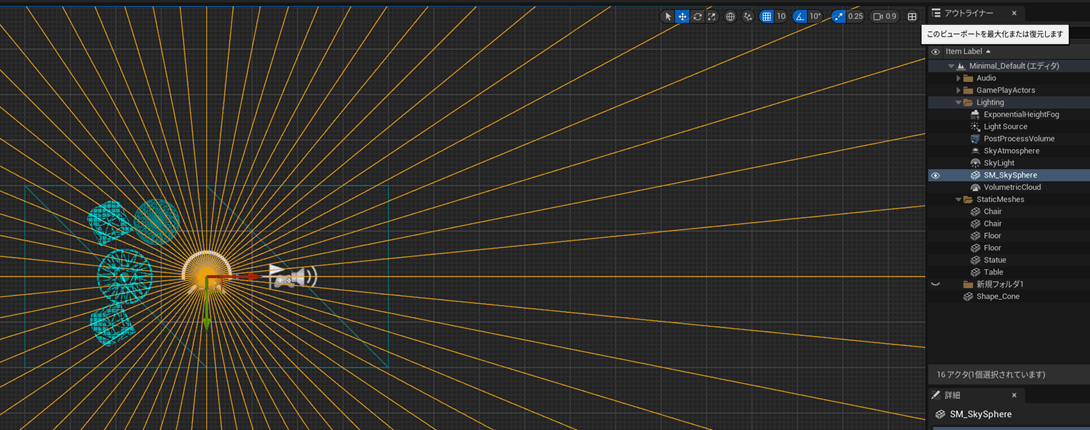Screen dimensions: 1090x430
Task: Select the GamePlayActors folder label
Action: [1005, 90]
